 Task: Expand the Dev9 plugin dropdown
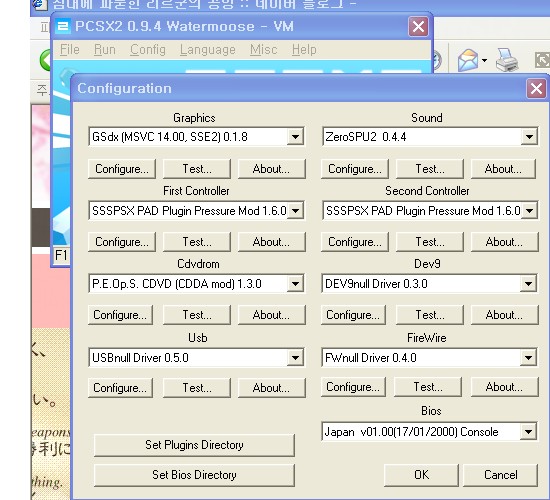click(x=528, y=284)
